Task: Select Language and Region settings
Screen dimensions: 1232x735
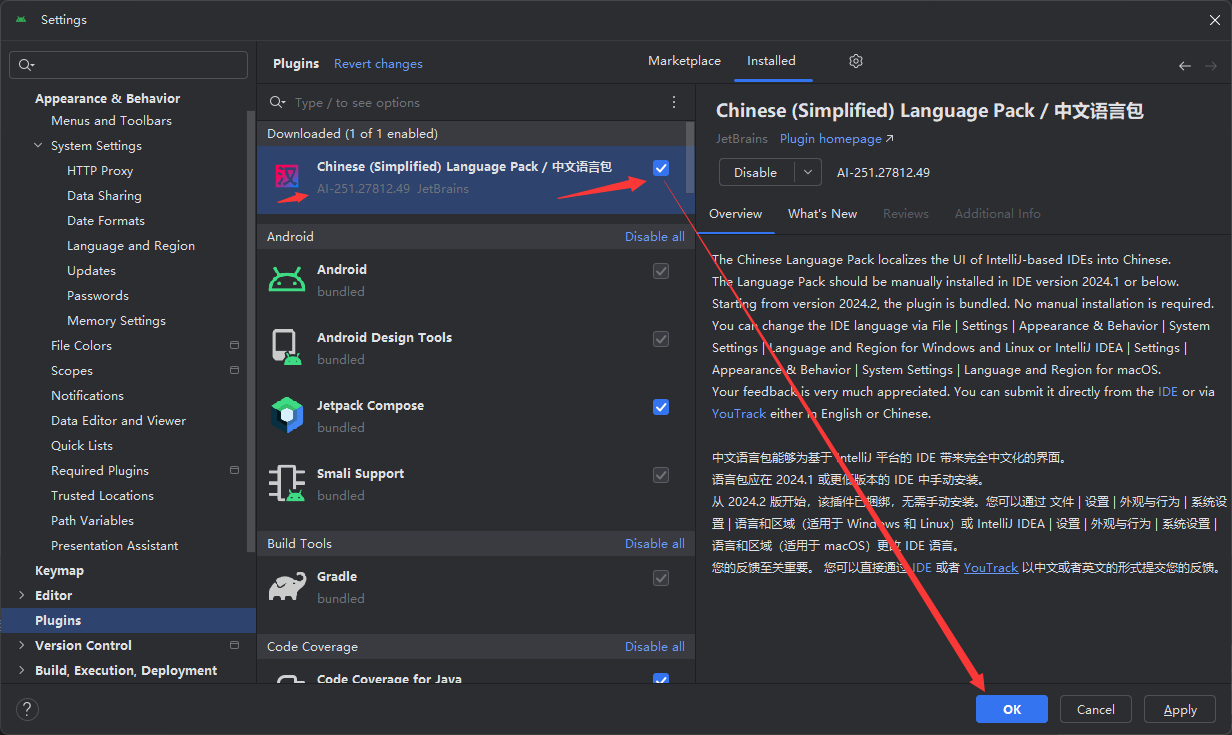Action: point(131,246)
